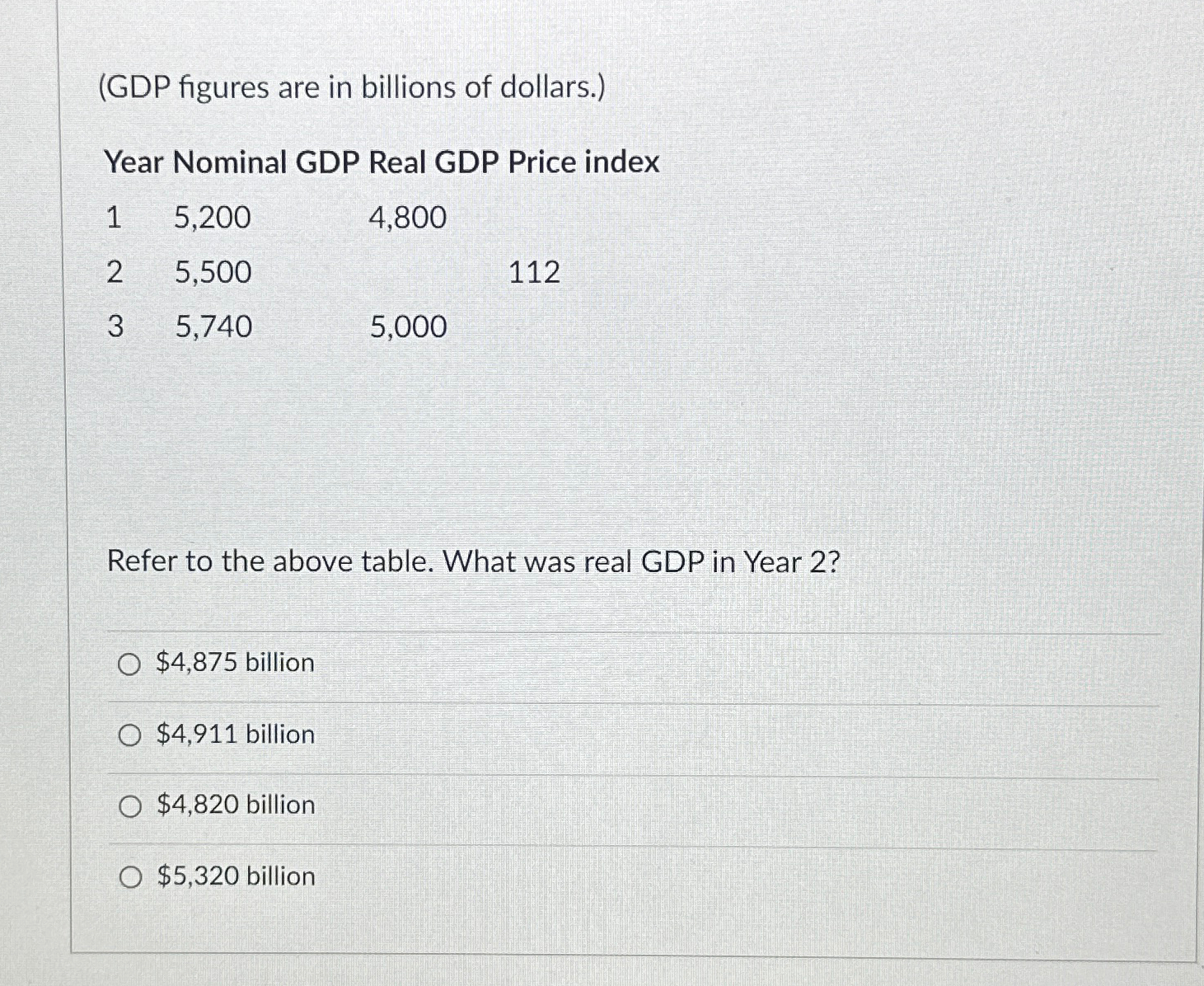Select the $4,911 billion radio button

coord(130,735)
